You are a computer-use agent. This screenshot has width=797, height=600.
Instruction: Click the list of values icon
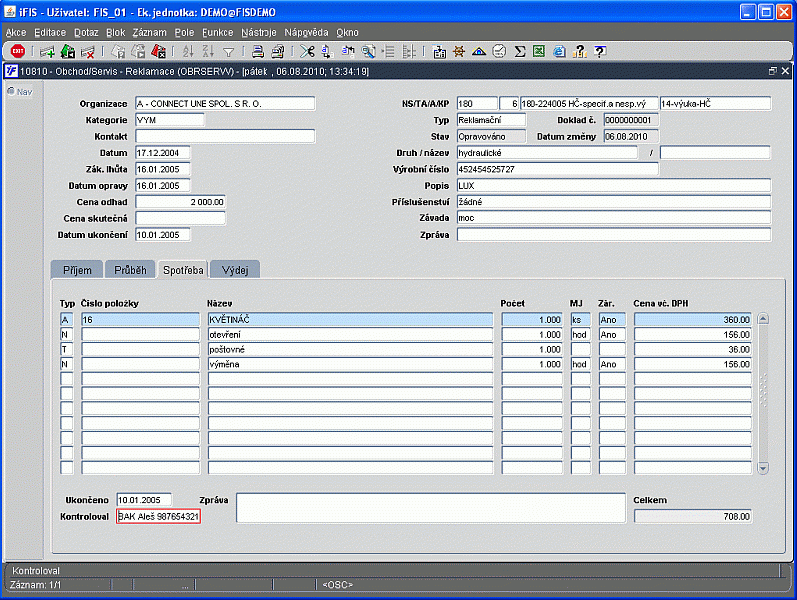tap(388, 51)
